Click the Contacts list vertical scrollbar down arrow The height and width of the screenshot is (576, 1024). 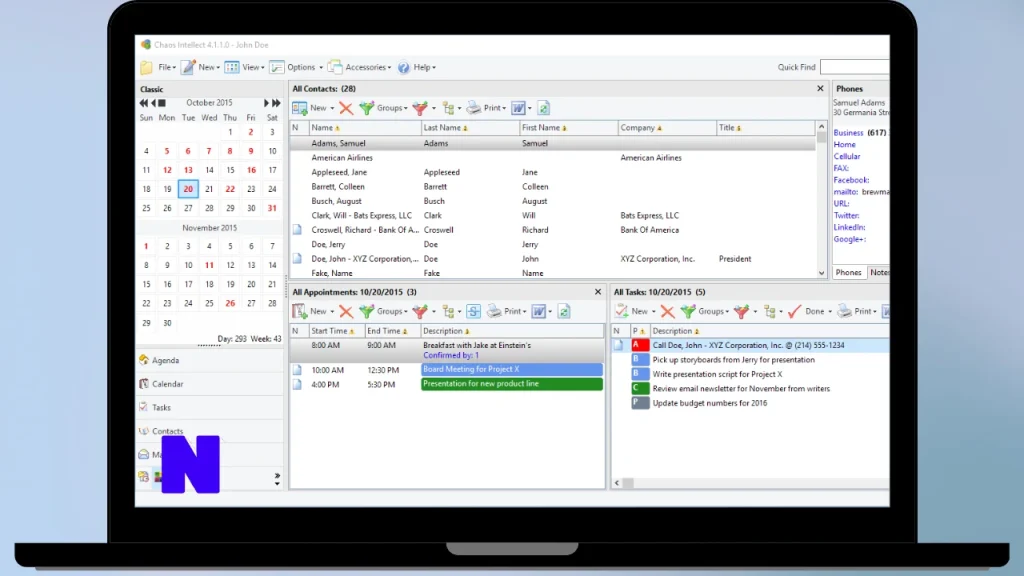click(x=822, y=273)
